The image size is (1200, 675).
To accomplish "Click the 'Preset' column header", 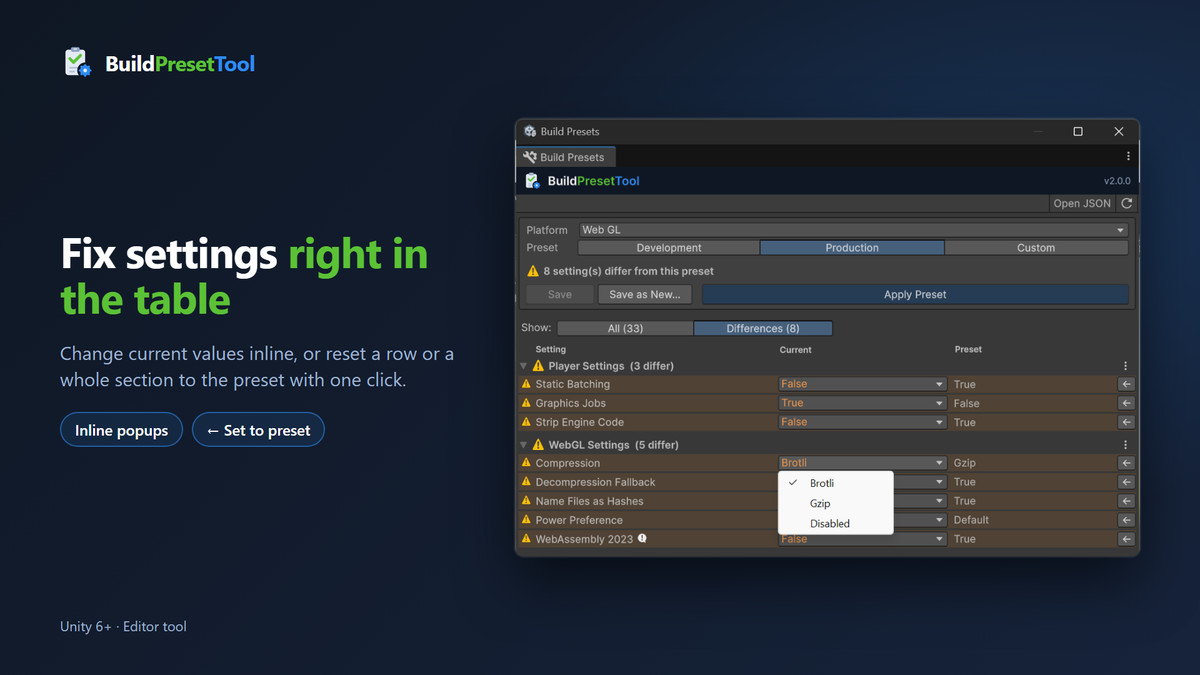I will pos(968,349).
